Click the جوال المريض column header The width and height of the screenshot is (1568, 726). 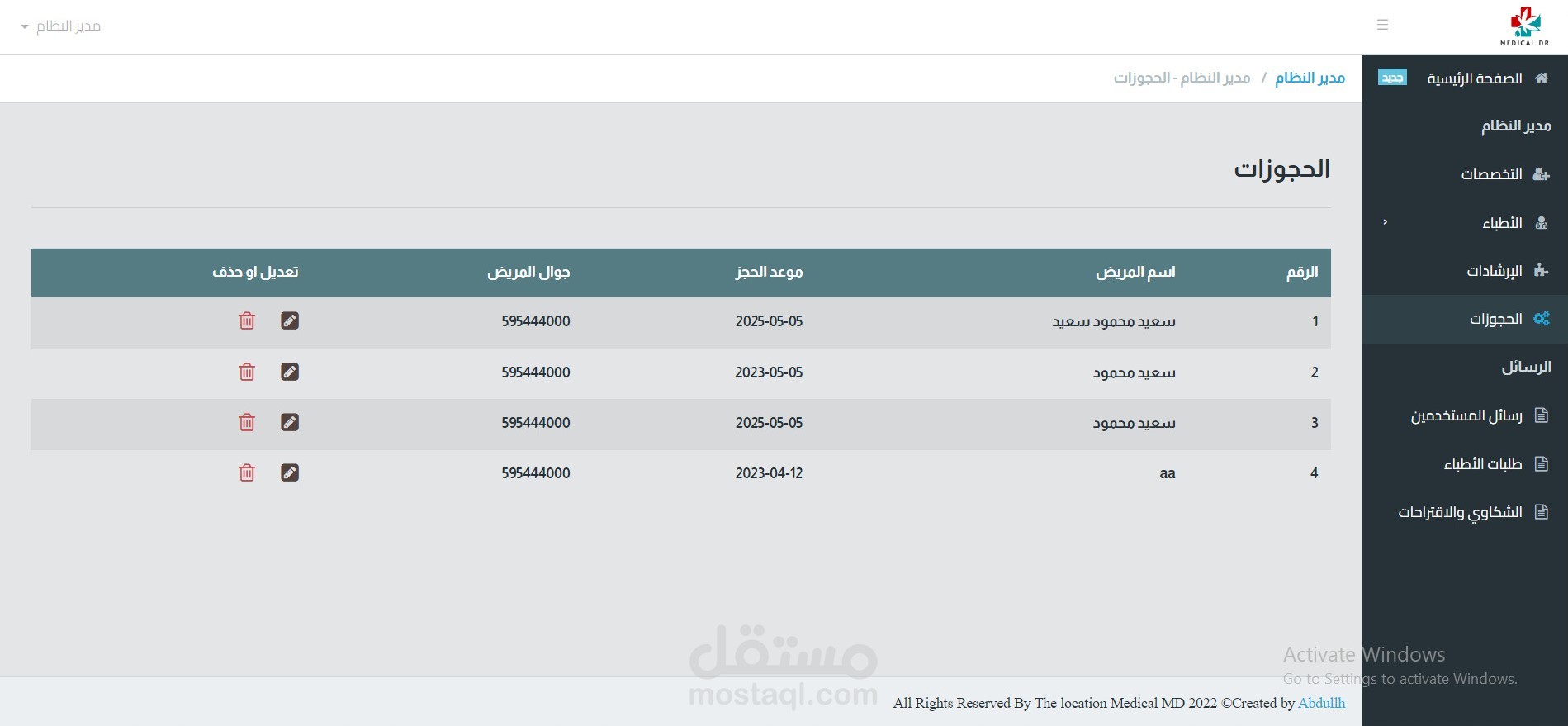click(x=528, y=272)
